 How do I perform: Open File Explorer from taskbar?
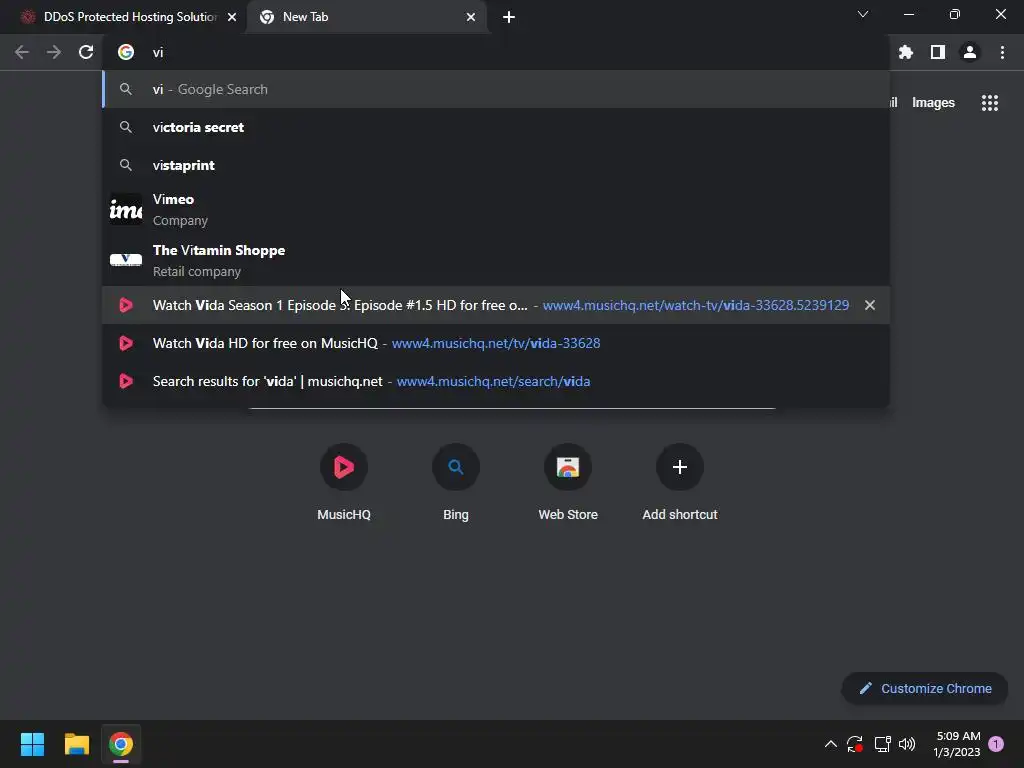[x=76, y=744]
